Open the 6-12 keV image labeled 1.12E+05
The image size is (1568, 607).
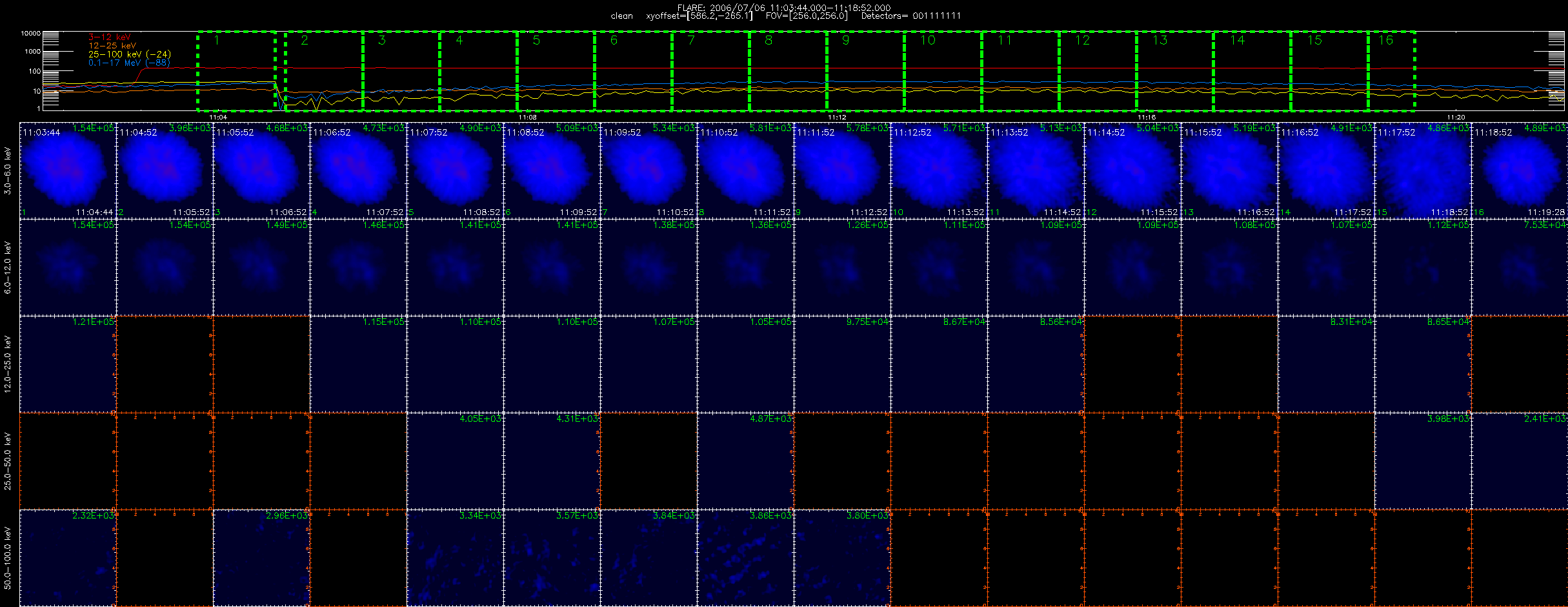tap(1423, 267)
